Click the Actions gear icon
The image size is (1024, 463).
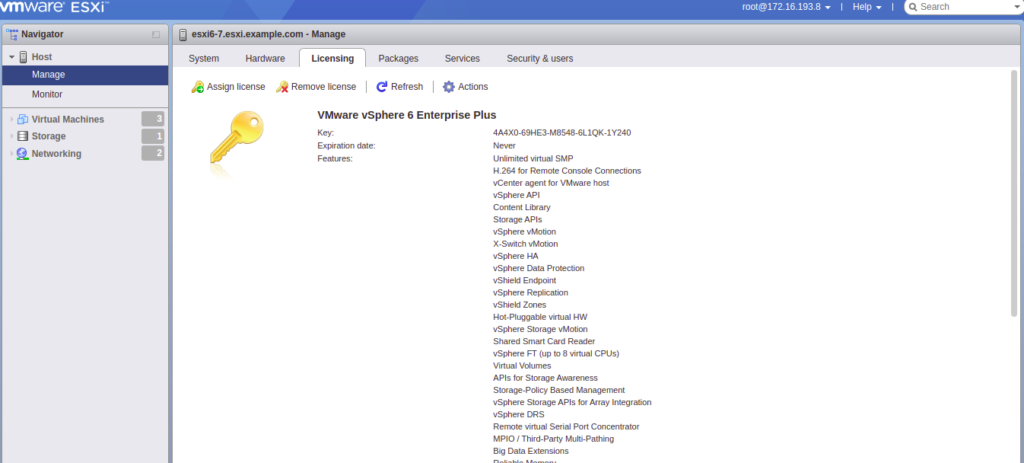[449, 87]
